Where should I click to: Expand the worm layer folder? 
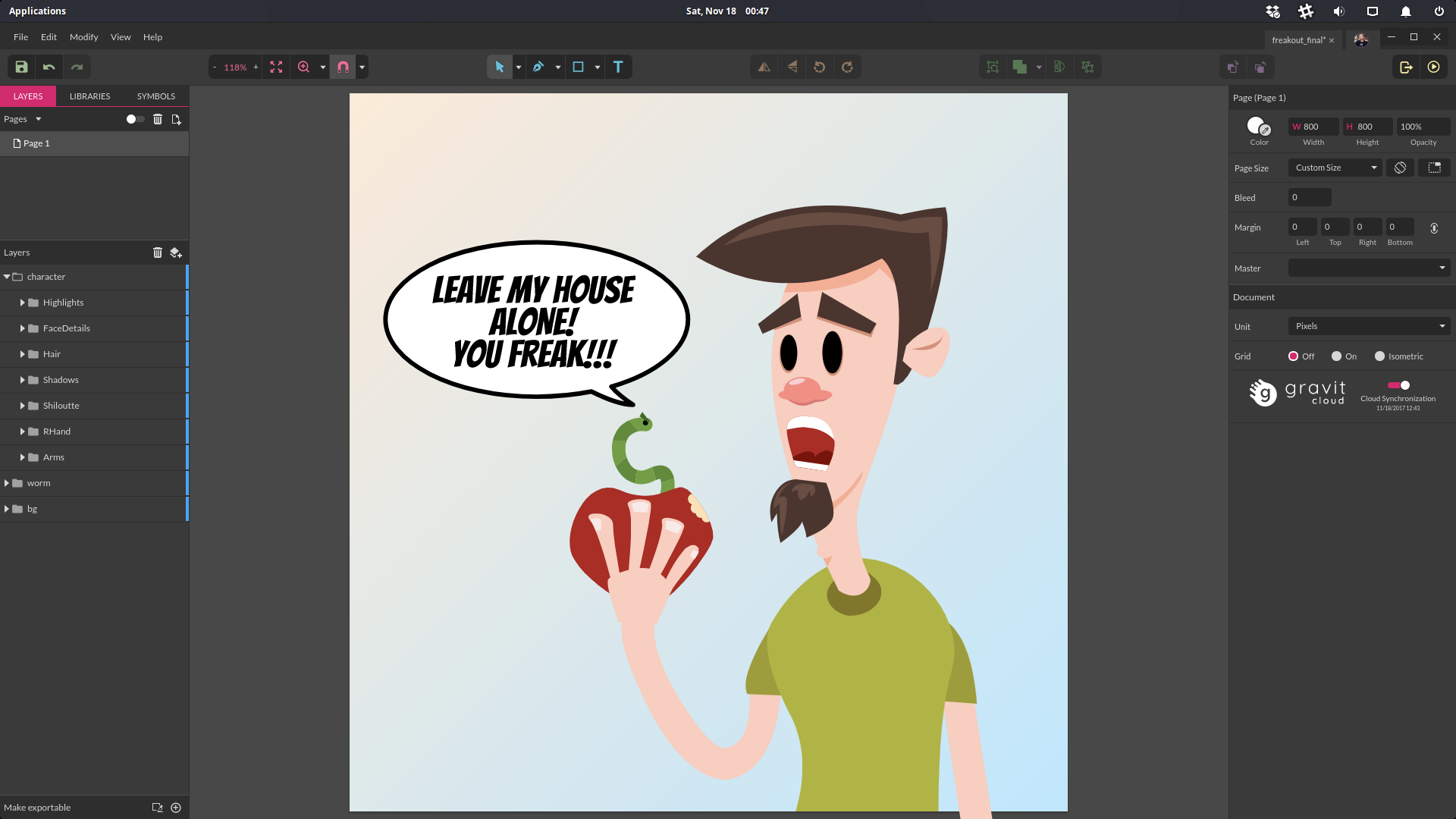tap(7, 483)
